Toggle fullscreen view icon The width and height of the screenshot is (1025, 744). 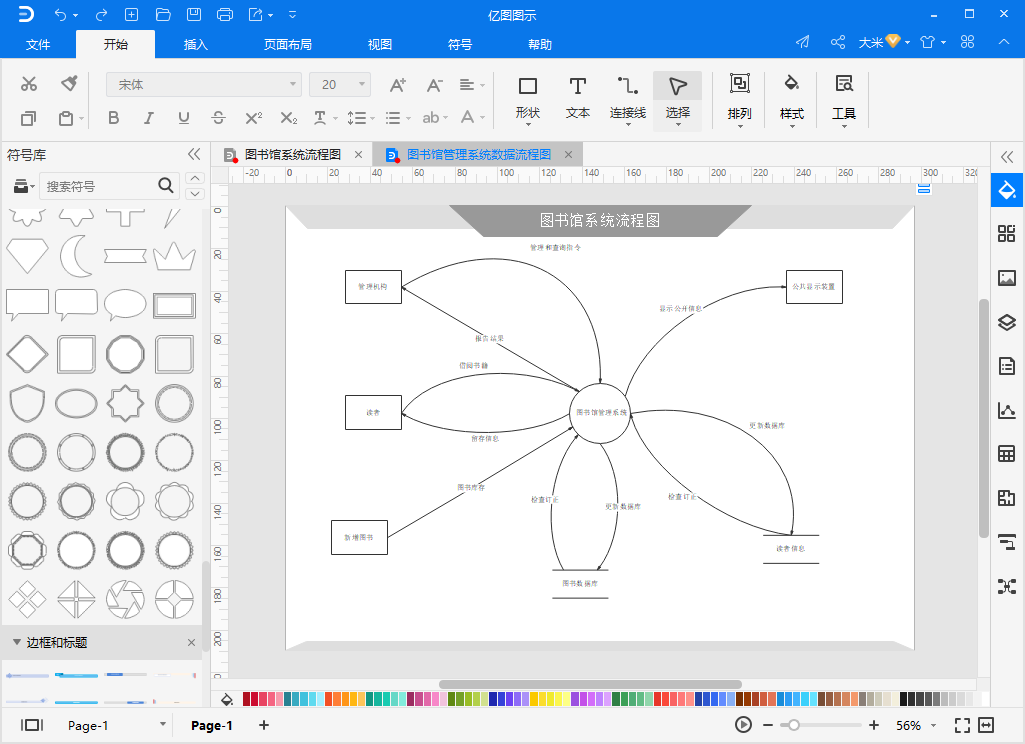coord(962,725)
